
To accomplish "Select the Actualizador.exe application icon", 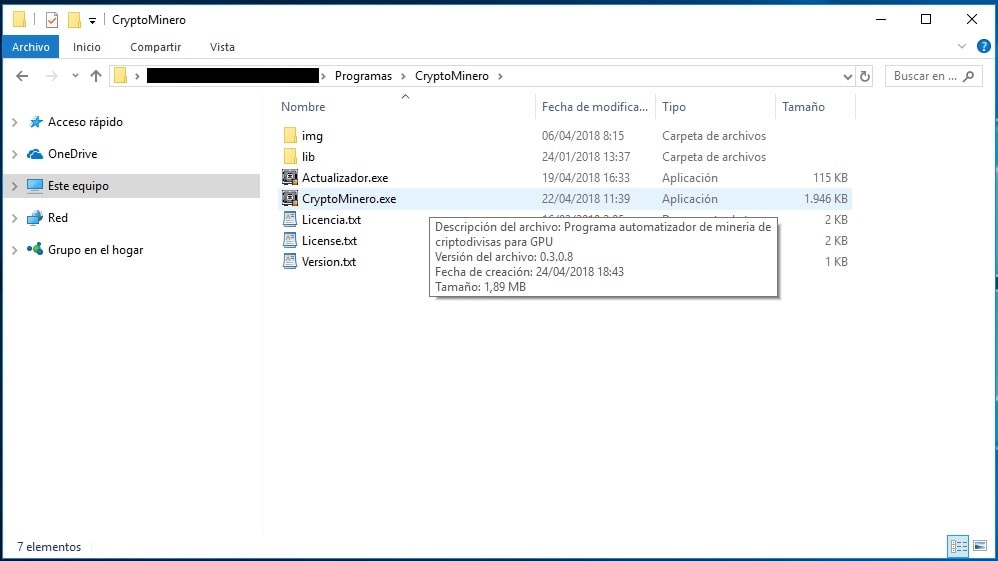I will pos(290,178).
